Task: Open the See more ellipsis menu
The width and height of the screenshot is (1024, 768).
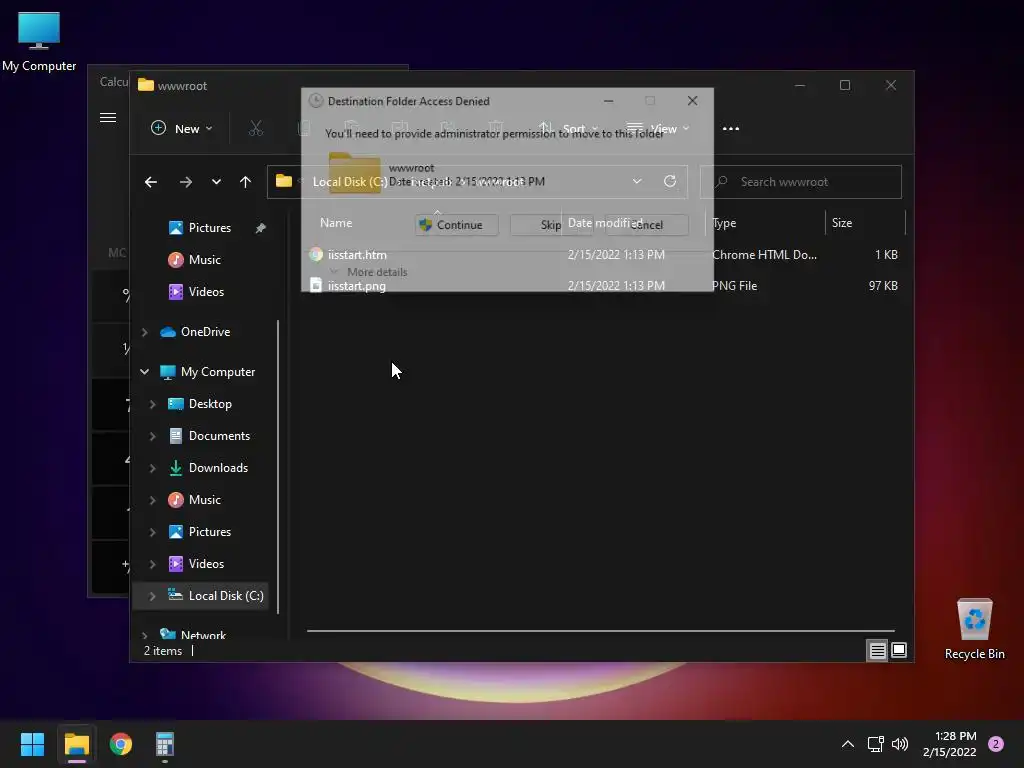Action: tap(731, 129)
